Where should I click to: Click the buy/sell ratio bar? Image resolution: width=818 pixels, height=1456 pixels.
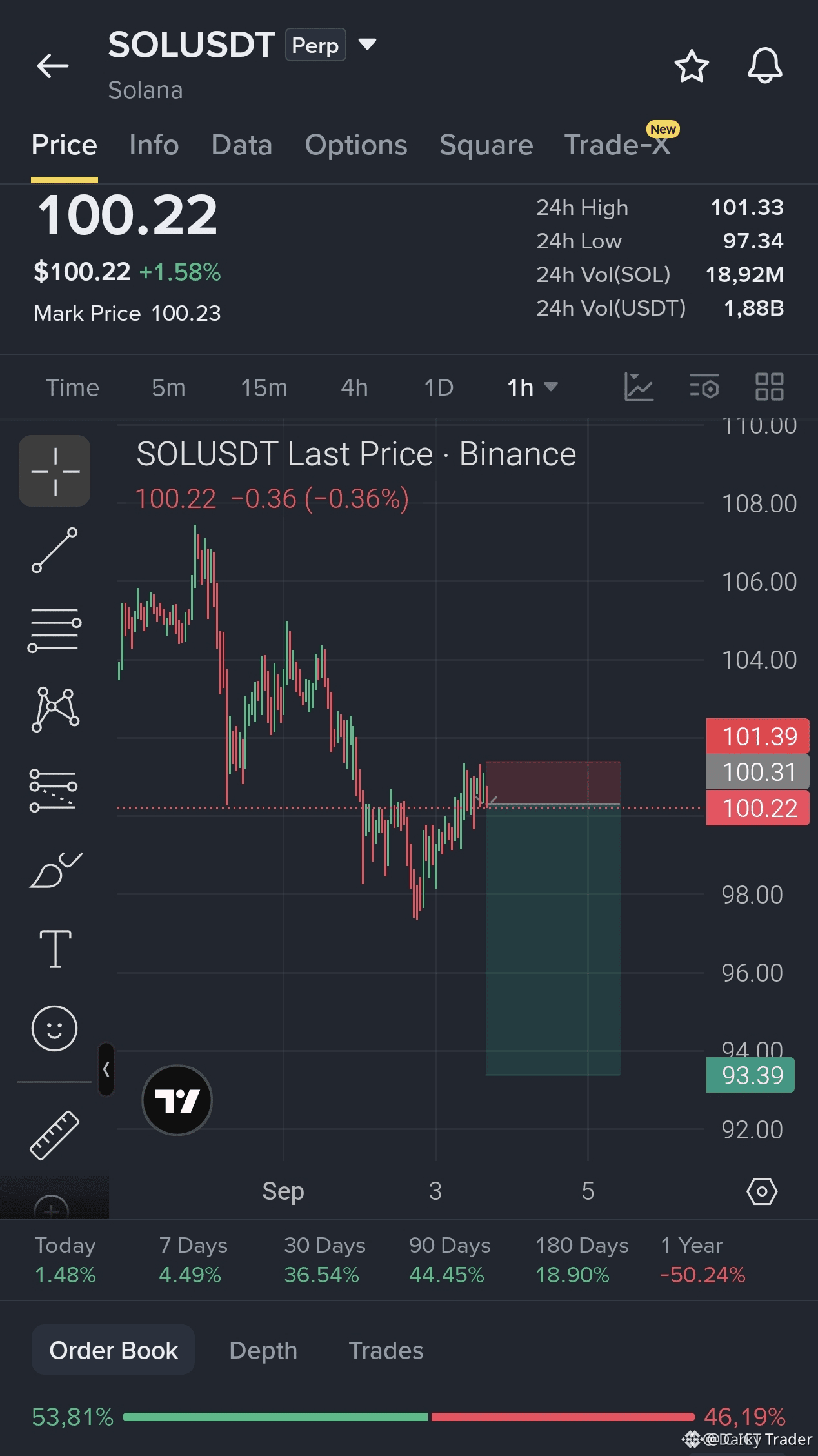click(408, 1417)
